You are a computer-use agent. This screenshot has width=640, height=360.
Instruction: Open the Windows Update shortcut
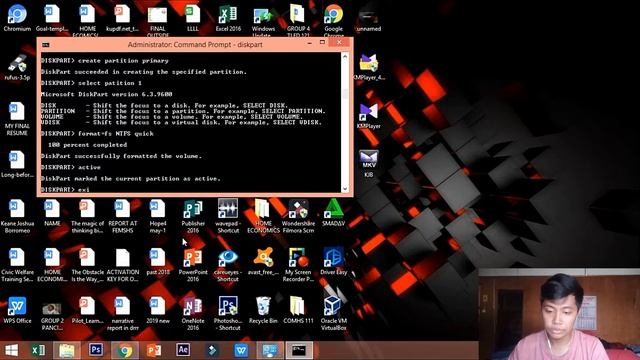pyautogui.click(x=263, y=20)
